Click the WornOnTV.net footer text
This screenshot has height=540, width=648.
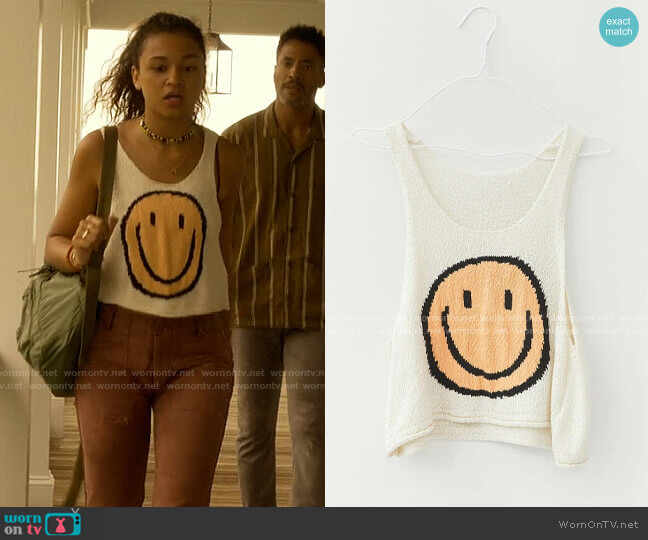tap(598, 524)
